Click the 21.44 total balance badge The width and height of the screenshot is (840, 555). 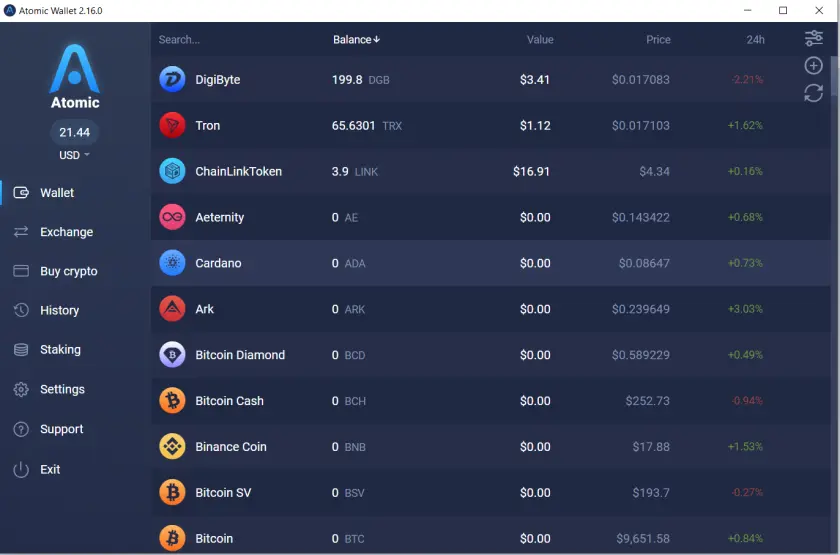[74, 132]
